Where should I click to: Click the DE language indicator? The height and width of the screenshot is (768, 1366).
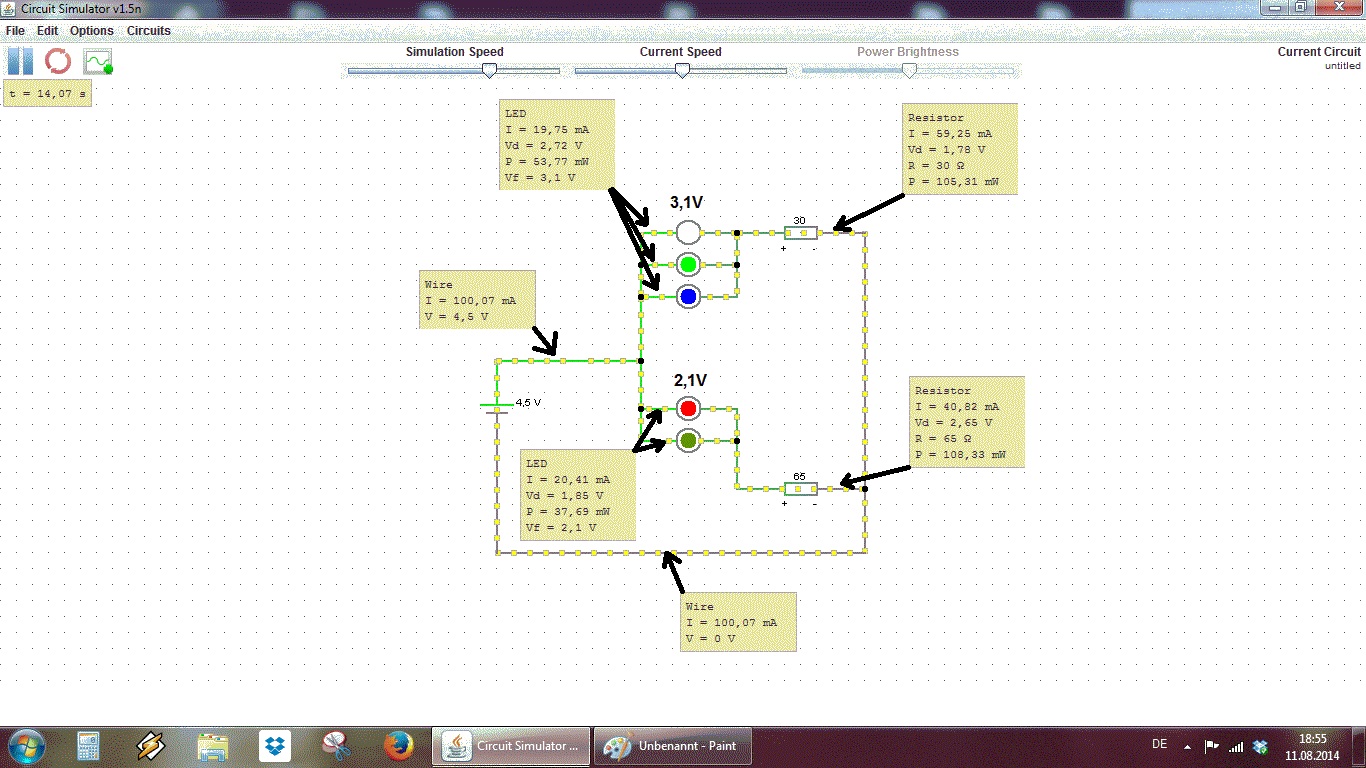coord(1160,744)
